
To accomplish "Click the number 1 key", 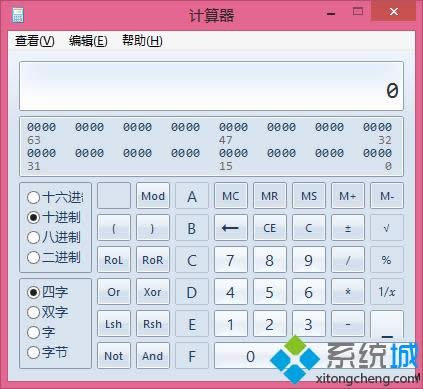I will pos(231,324).
